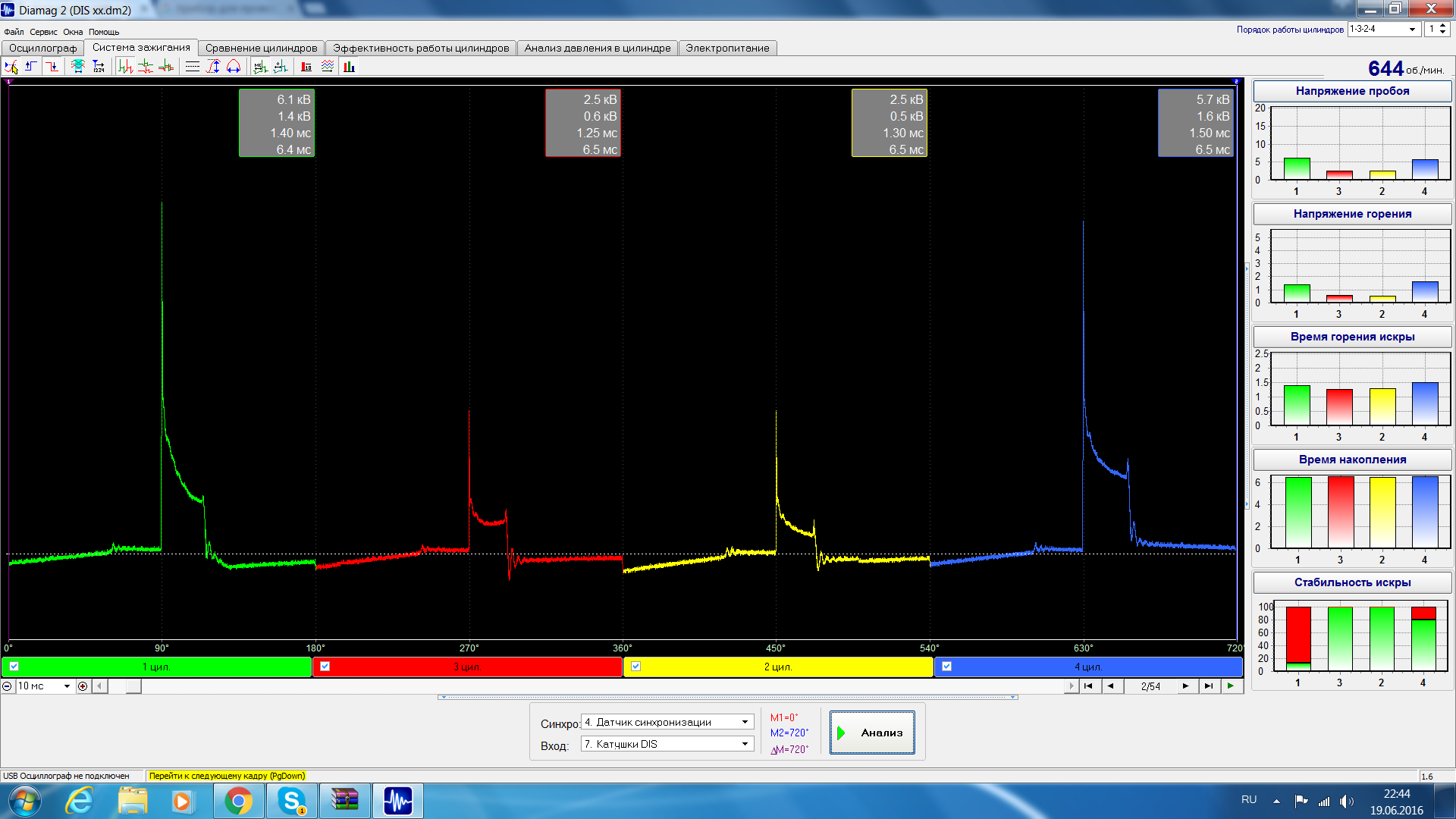Toggle the bar chart histograms panel
Image resolution: width=1456 pixels, height=819 pixels.
(x=349, y=67)
